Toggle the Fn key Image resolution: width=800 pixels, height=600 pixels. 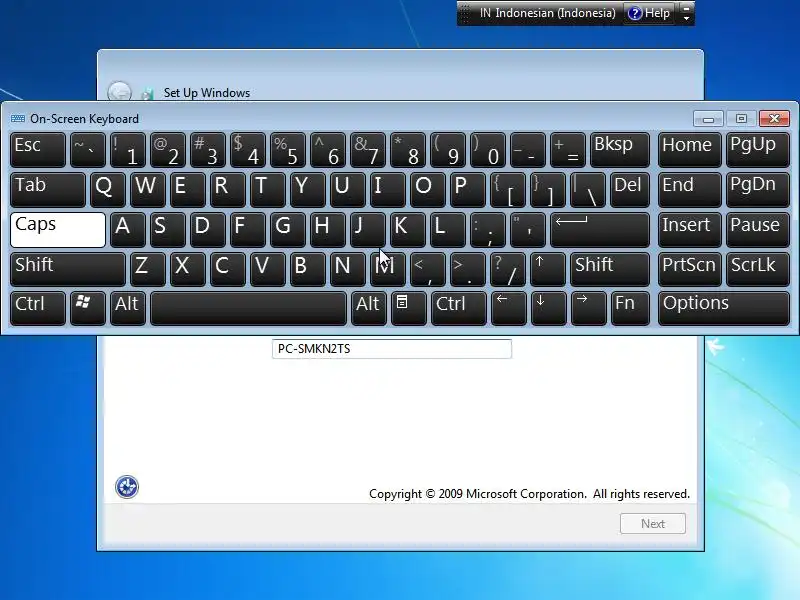(x=630, y=308)
